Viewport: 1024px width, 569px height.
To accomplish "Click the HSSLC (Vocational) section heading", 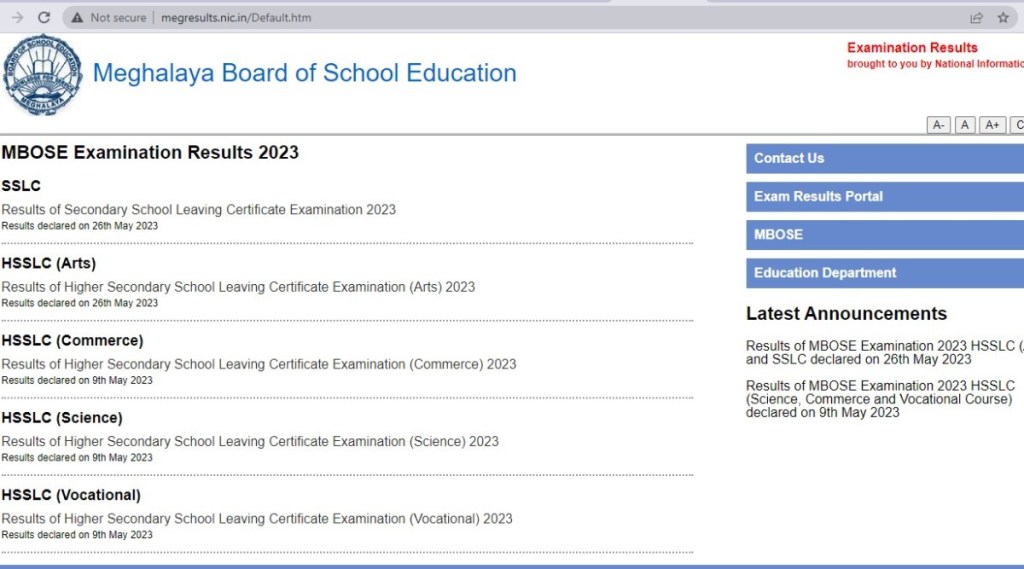I will tap(71, 495).
